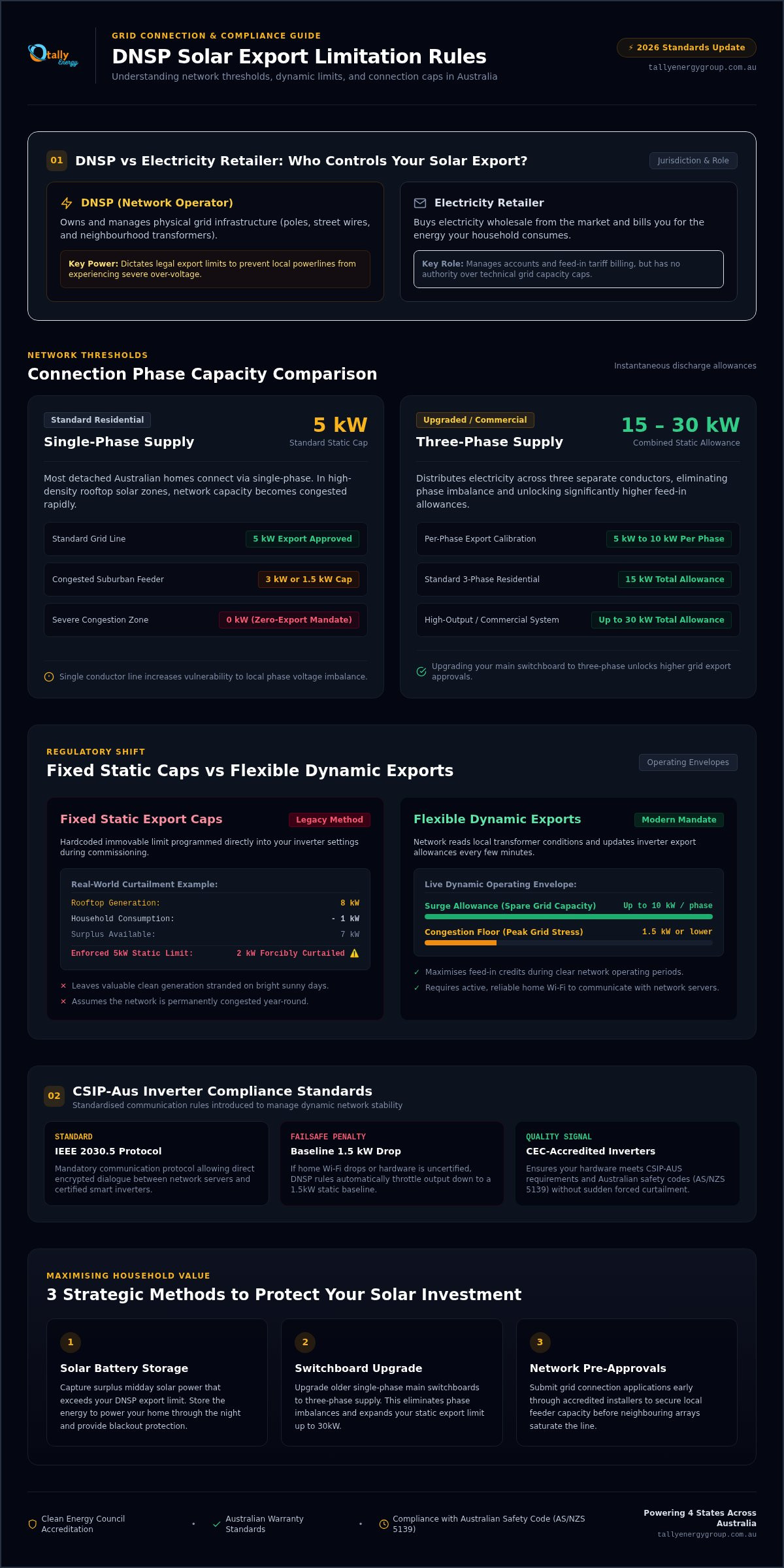Viewport: 784px width, 1568px height.
Task: Click the 5 kW Export Approved chip
Action: click(302, 539)
